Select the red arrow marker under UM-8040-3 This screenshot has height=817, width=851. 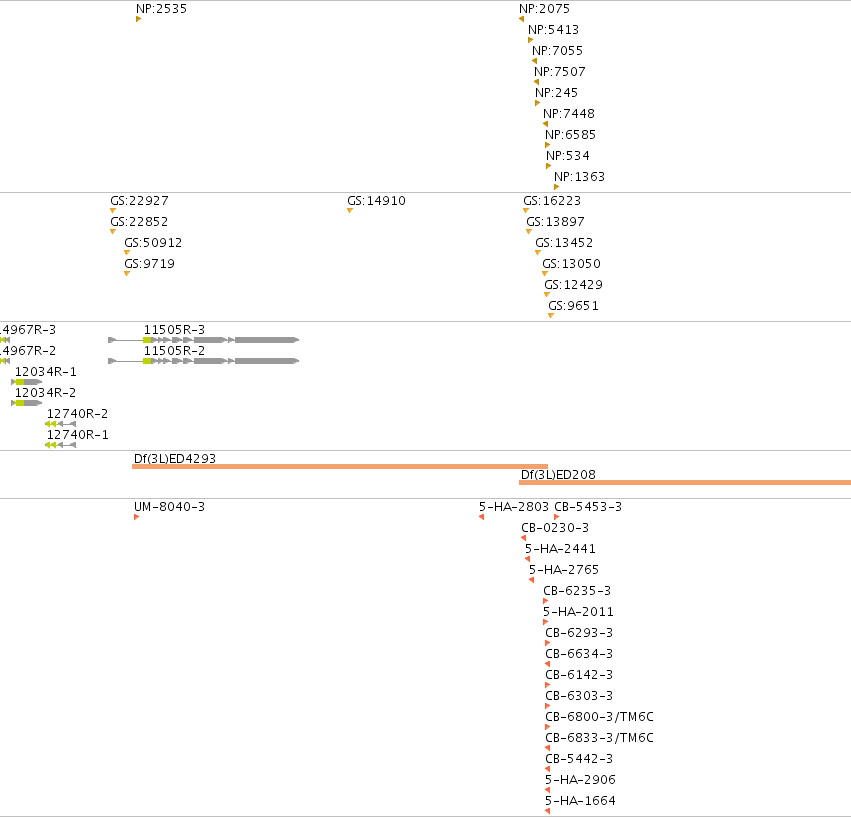[136, 517]
